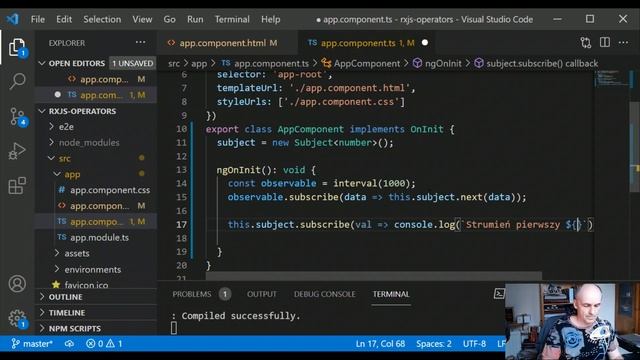640x360 pixels.
Task: Open the Search view in activity bar
Action: click(x=17, y=81)
